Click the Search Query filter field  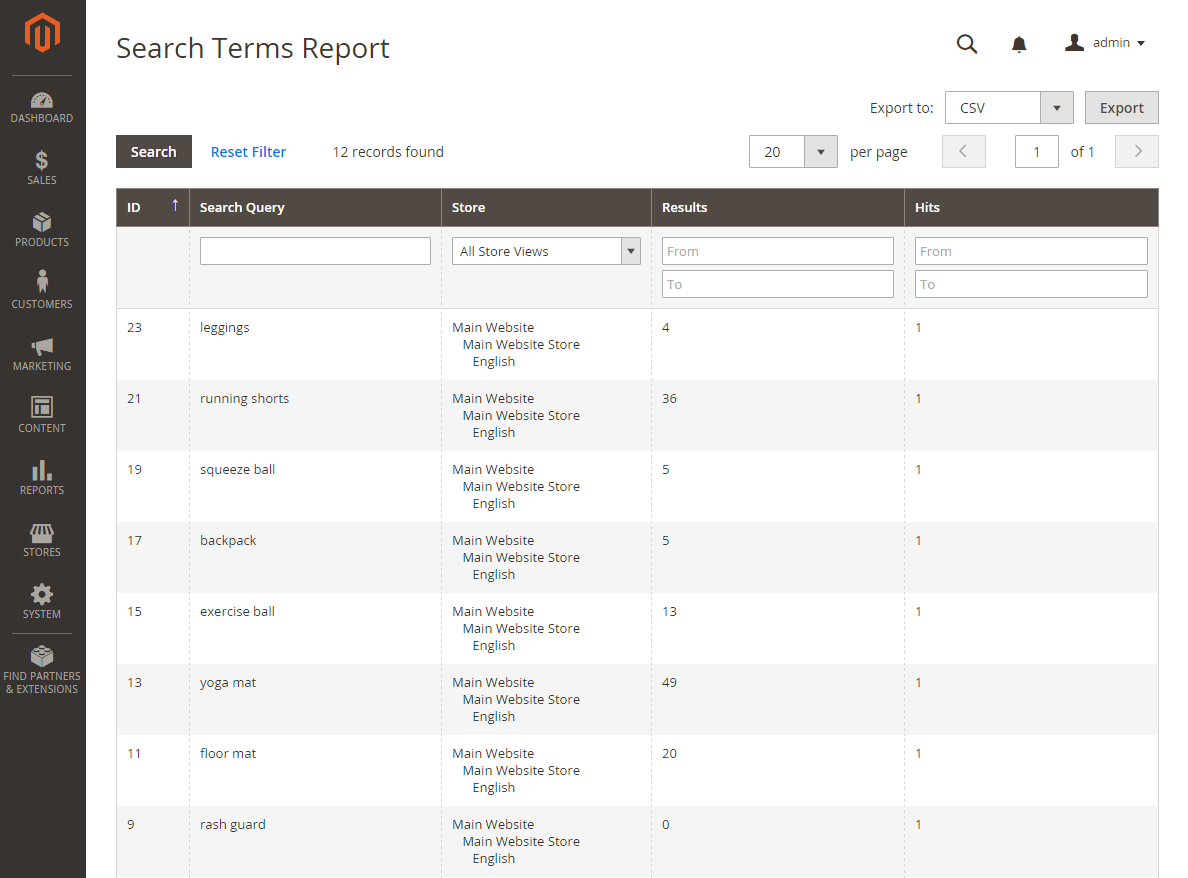click(315, 252)
